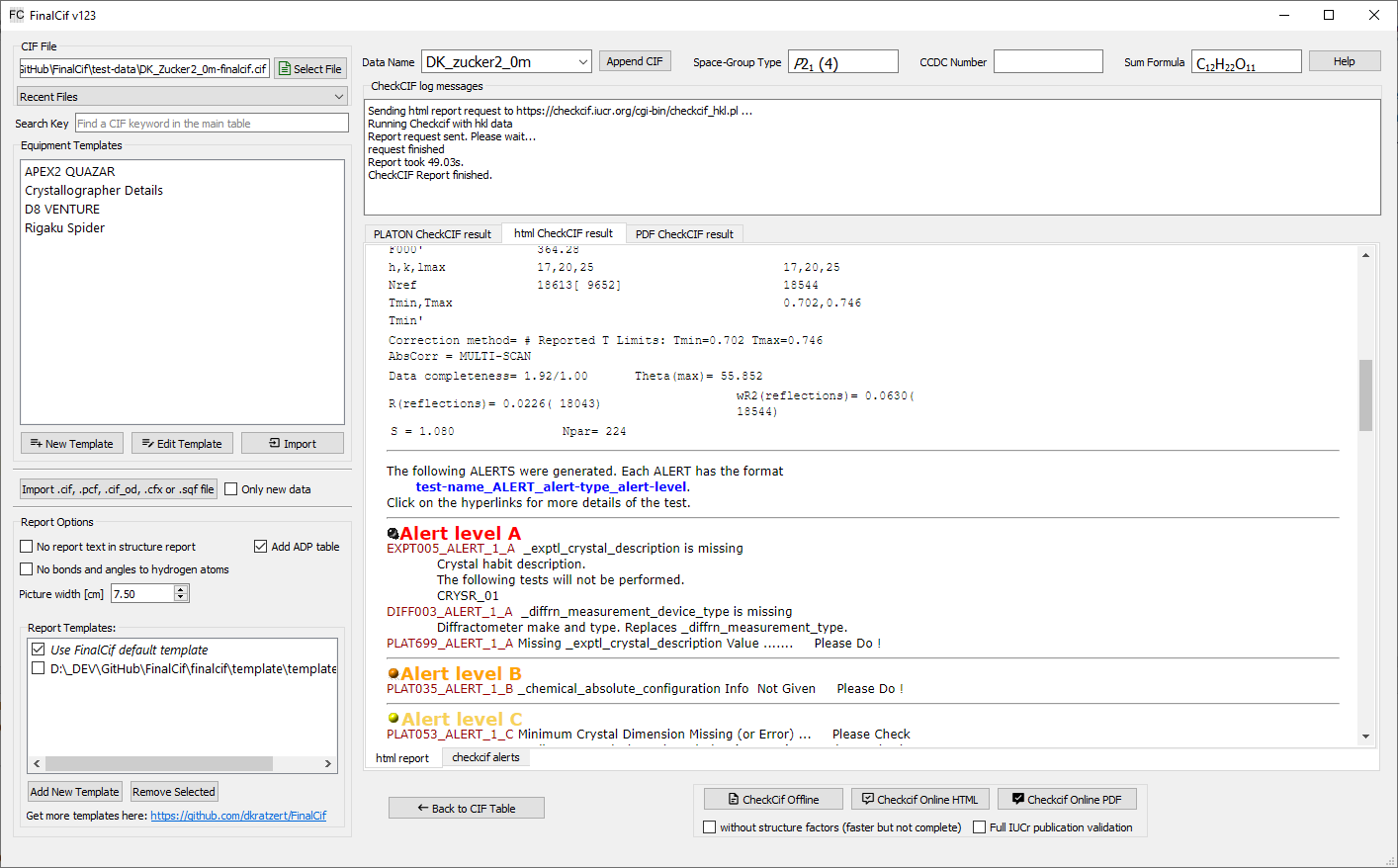Screen dimensions: 1398x868
Task: Click the New Template icon button
Action: pos(72,444)
